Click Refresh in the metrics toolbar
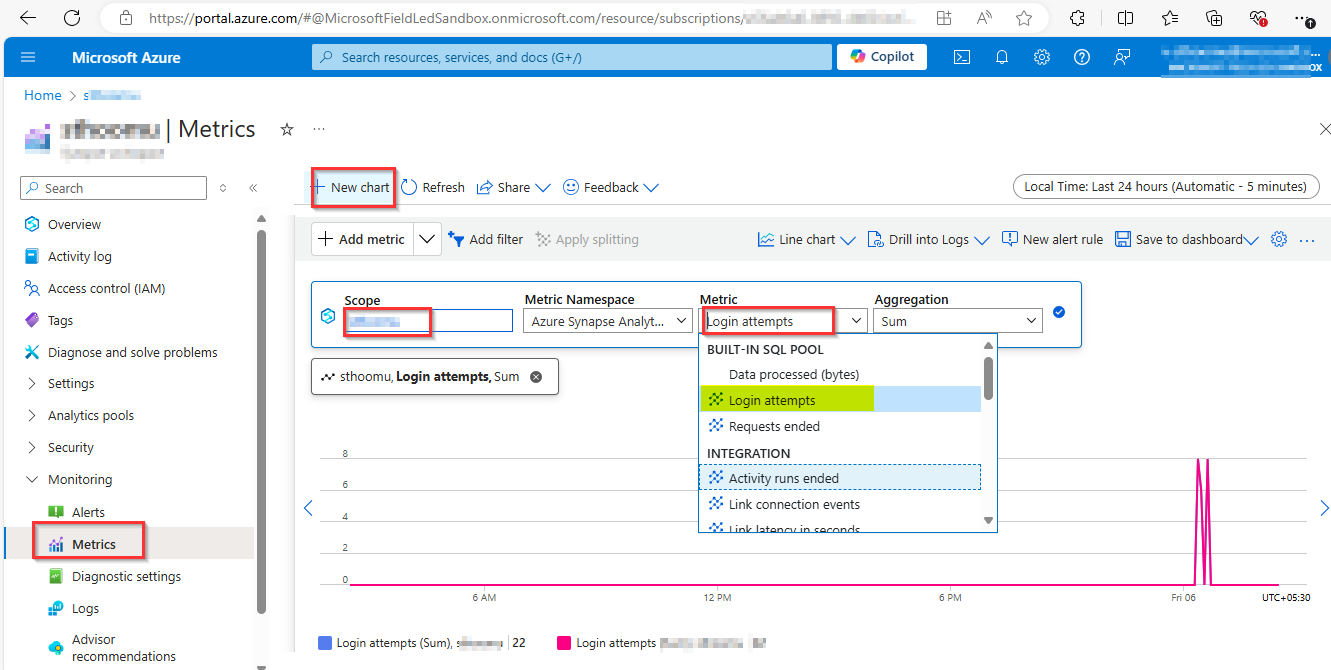 (433, 187)
